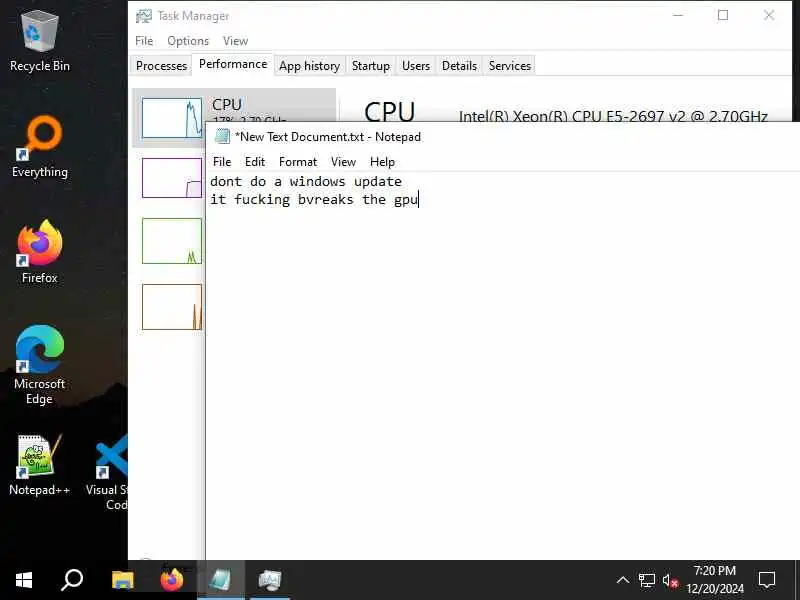The image size is (800, 600).
Task: Click the Notepad title bar icon
Action: [222, 136]
